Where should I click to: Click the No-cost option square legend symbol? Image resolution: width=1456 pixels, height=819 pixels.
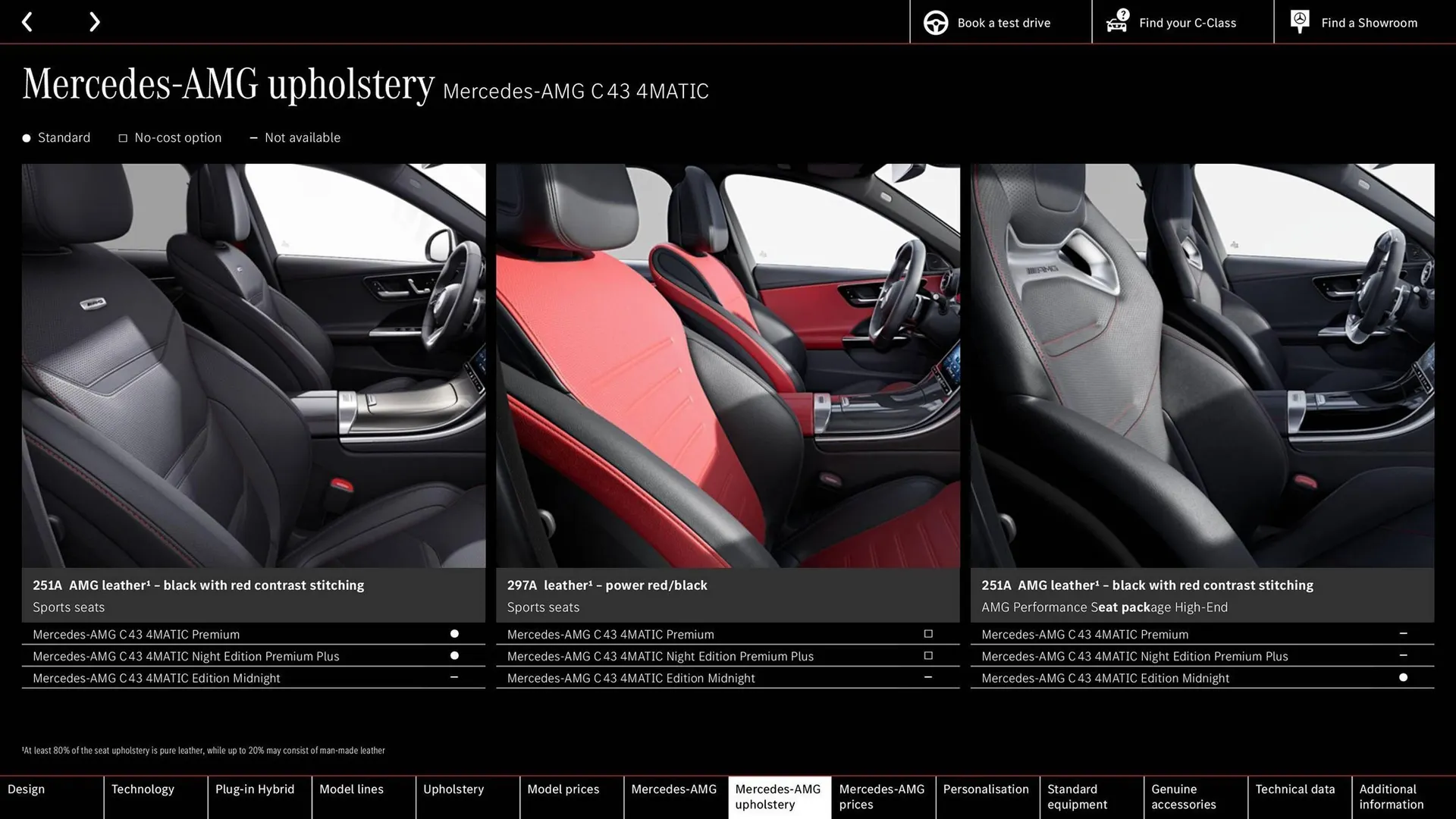tap(123, 137)
